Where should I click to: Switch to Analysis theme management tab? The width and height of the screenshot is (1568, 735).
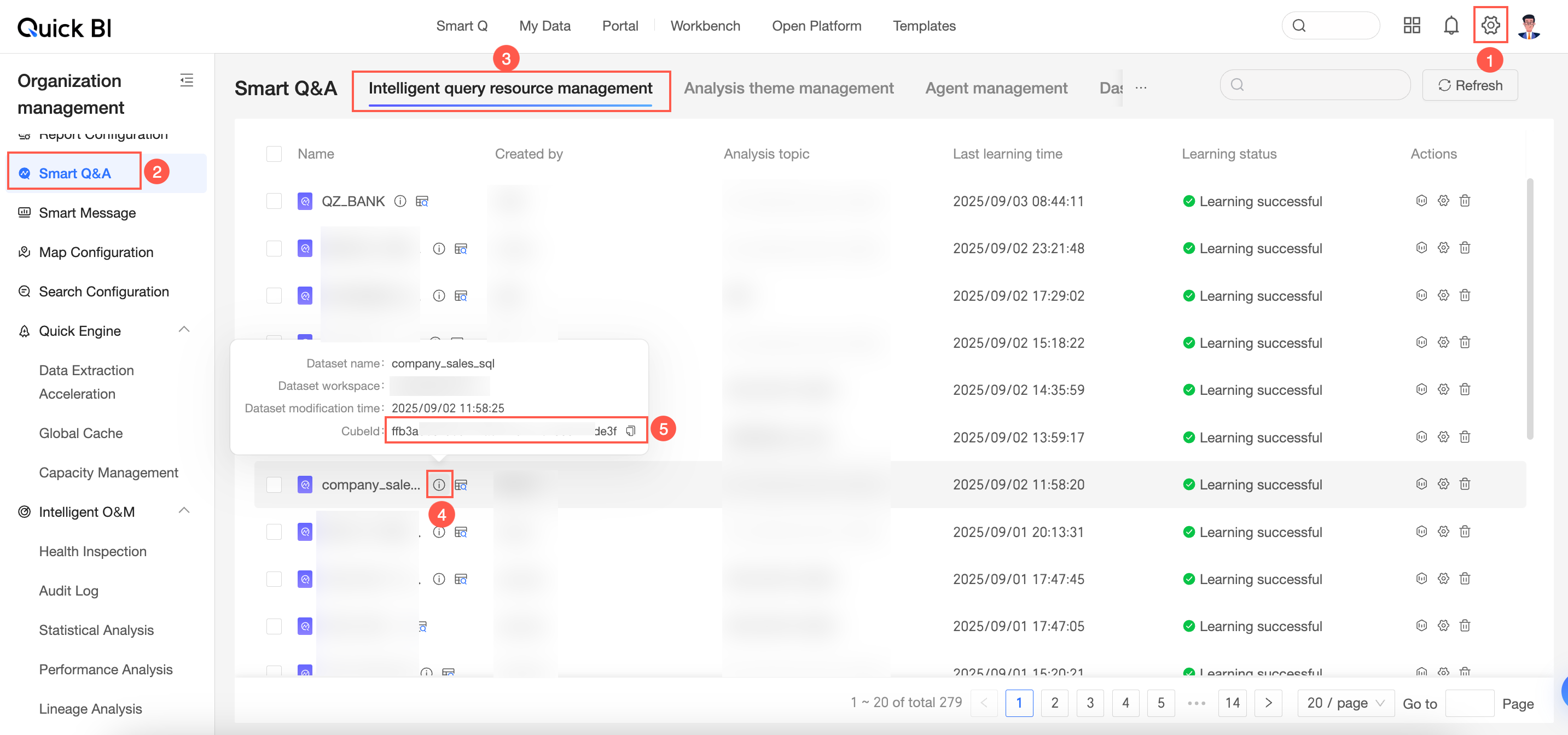(788, 88)
